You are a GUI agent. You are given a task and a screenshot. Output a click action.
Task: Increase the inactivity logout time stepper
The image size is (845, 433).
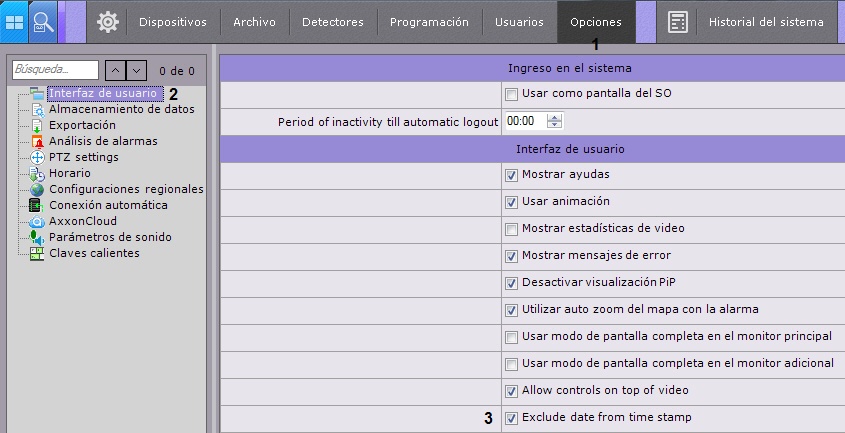pos(555,117)
